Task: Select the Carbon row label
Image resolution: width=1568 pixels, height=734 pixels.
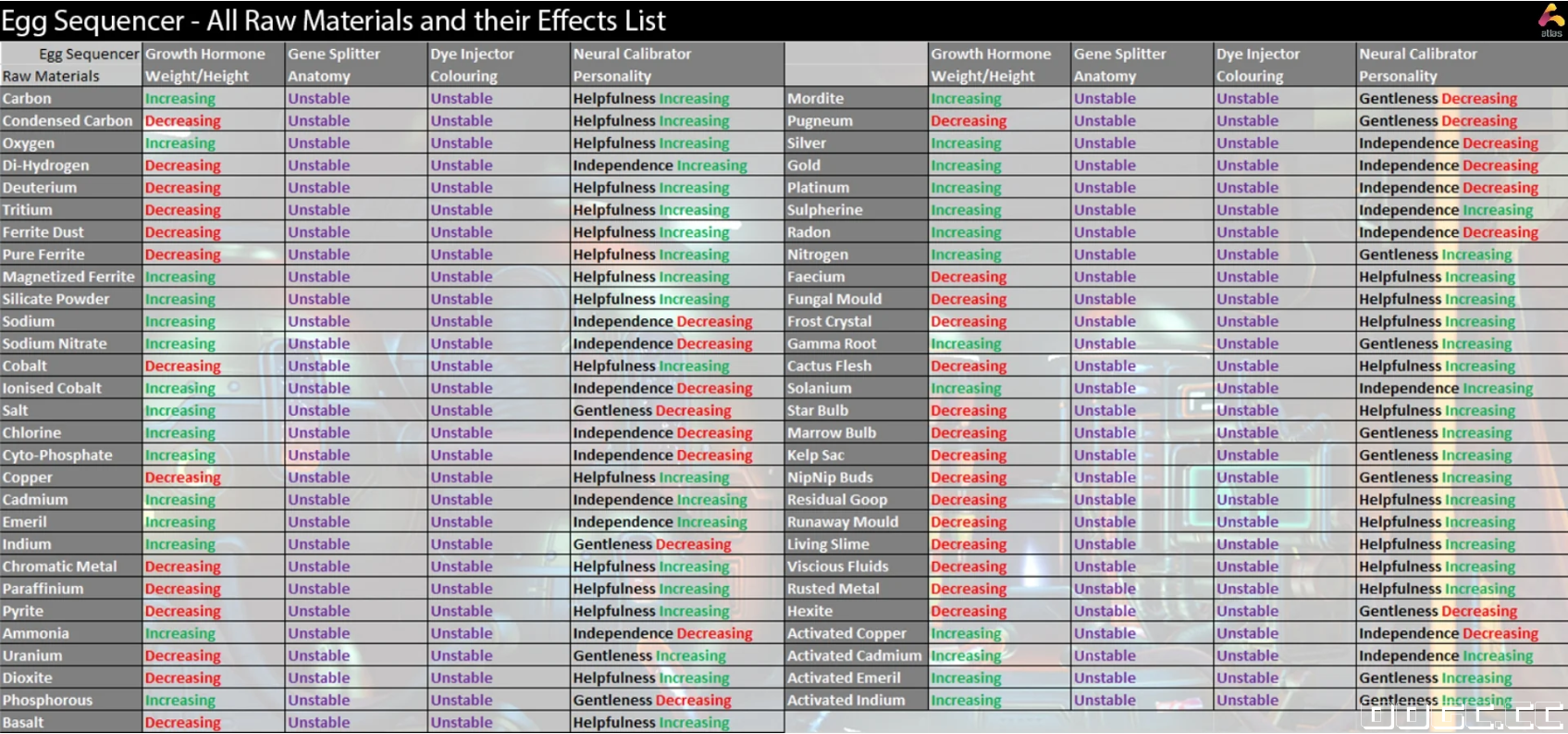Action: click(x=28, y=99)
